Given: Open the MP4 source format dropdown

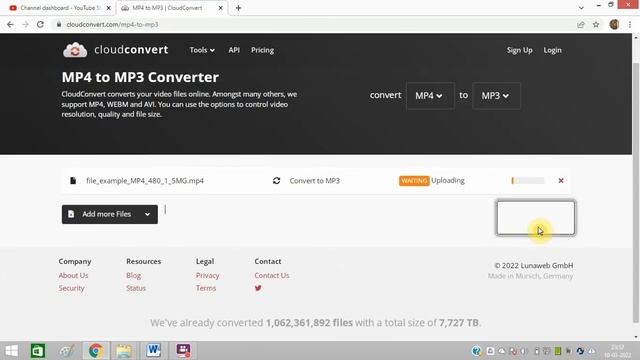Looking at the screenshot, I should [x=430, y=96].
